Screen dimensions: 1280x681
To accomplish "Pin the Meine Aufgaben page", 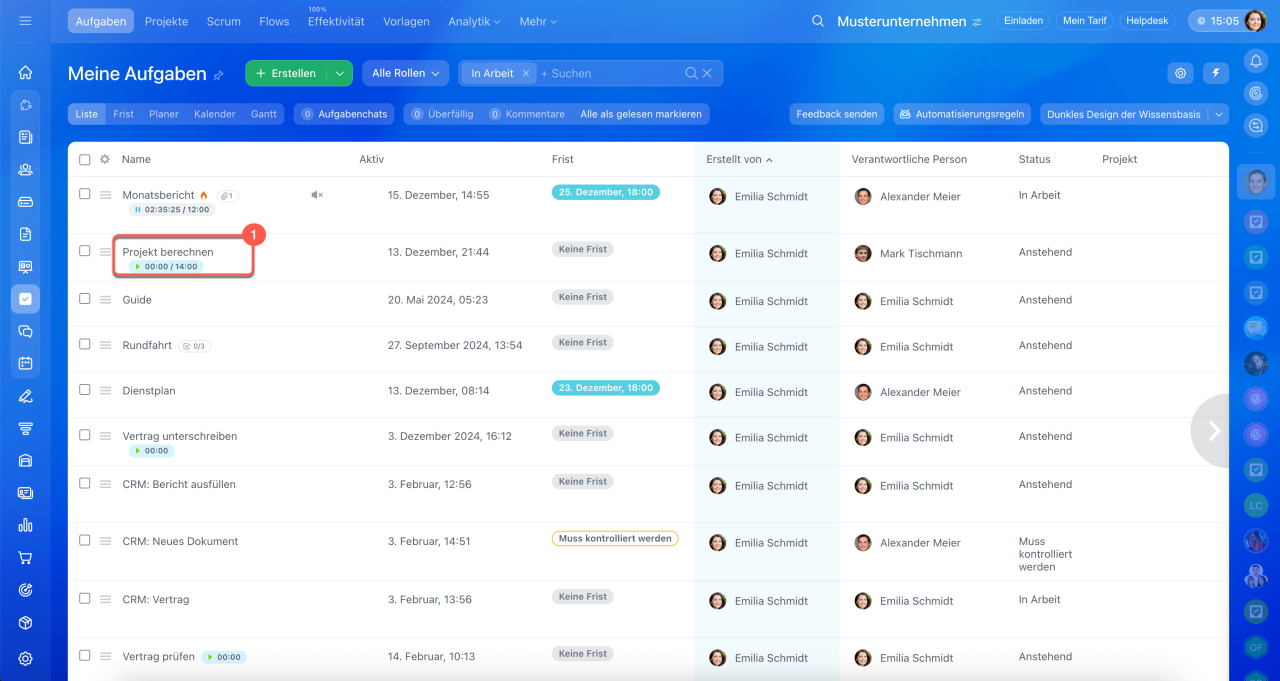I will pyautogui.click(x=219, y=75).
